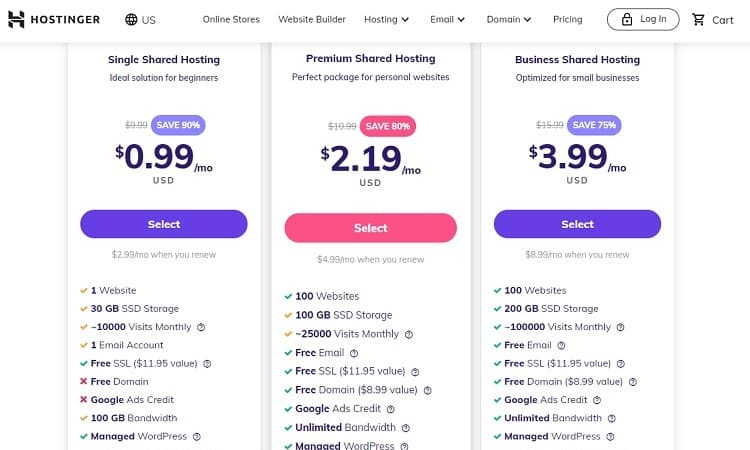Expand the Domain dropdown menu
The image size is (750, 450).
(x=509, y=20)
